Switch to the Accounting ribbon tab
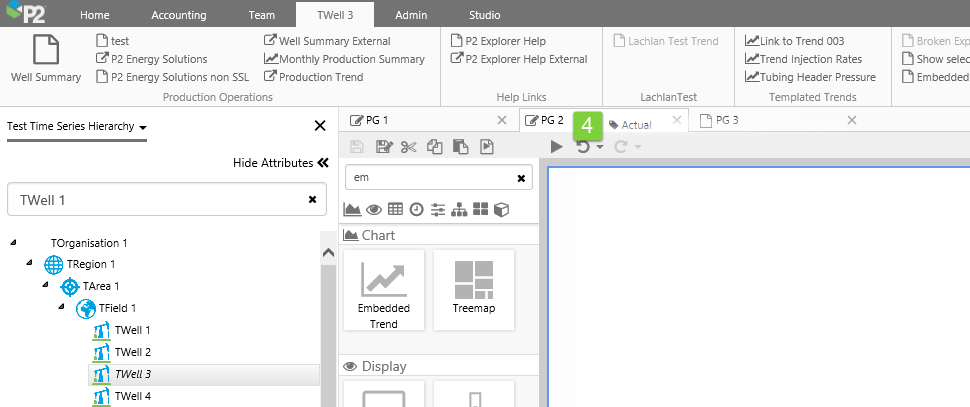The width and height of the screenshot is (970, 407). 179,15
